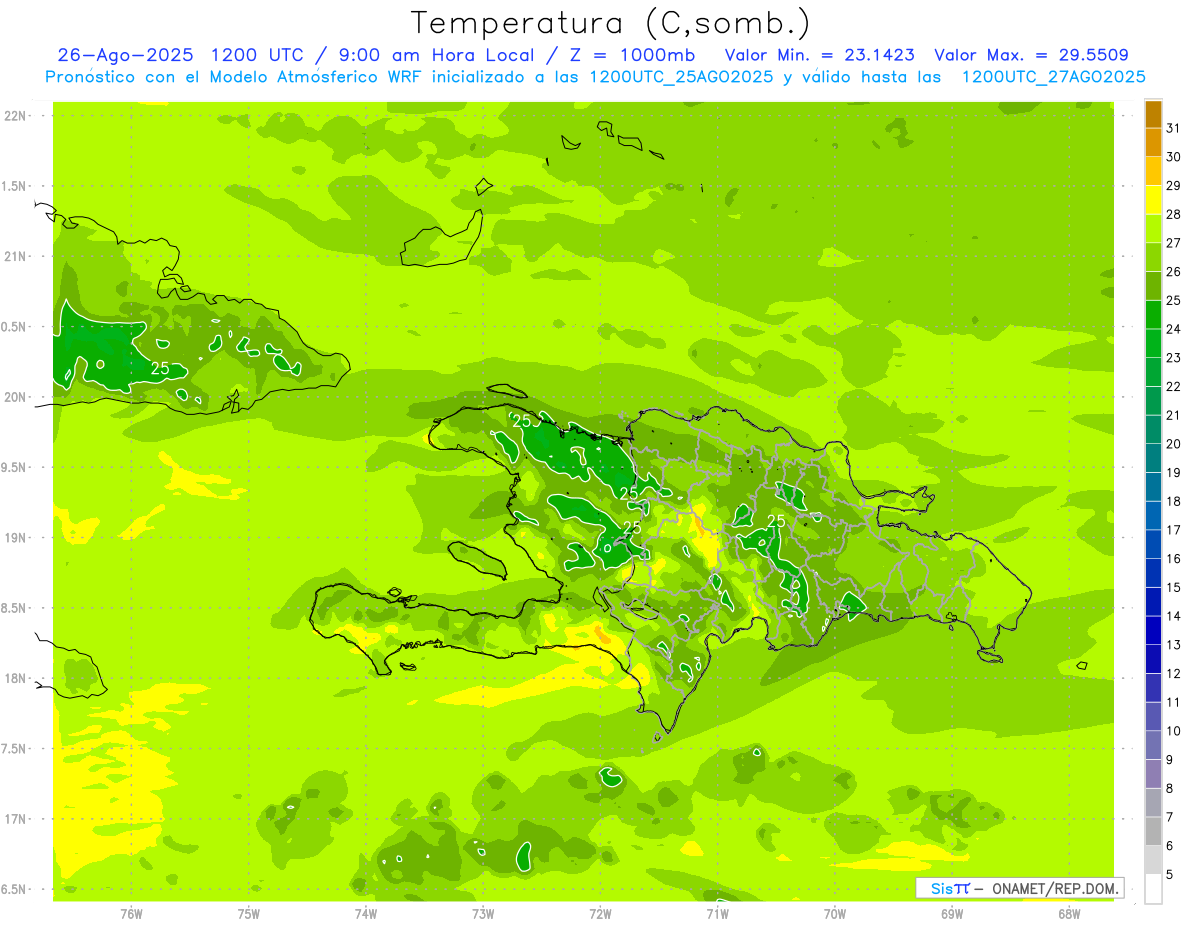Click the legend value 31

(1174, 127)
